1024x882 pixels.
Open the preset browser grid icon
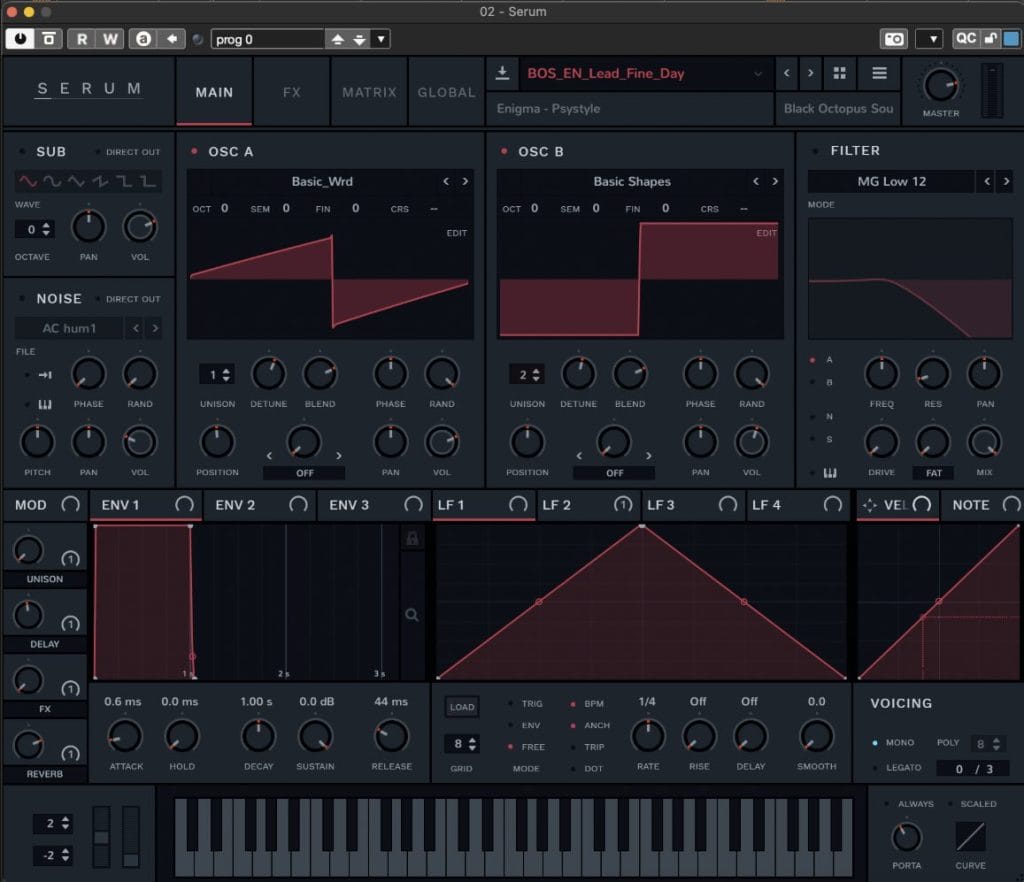pyautogui.click(x=840, y=73)
